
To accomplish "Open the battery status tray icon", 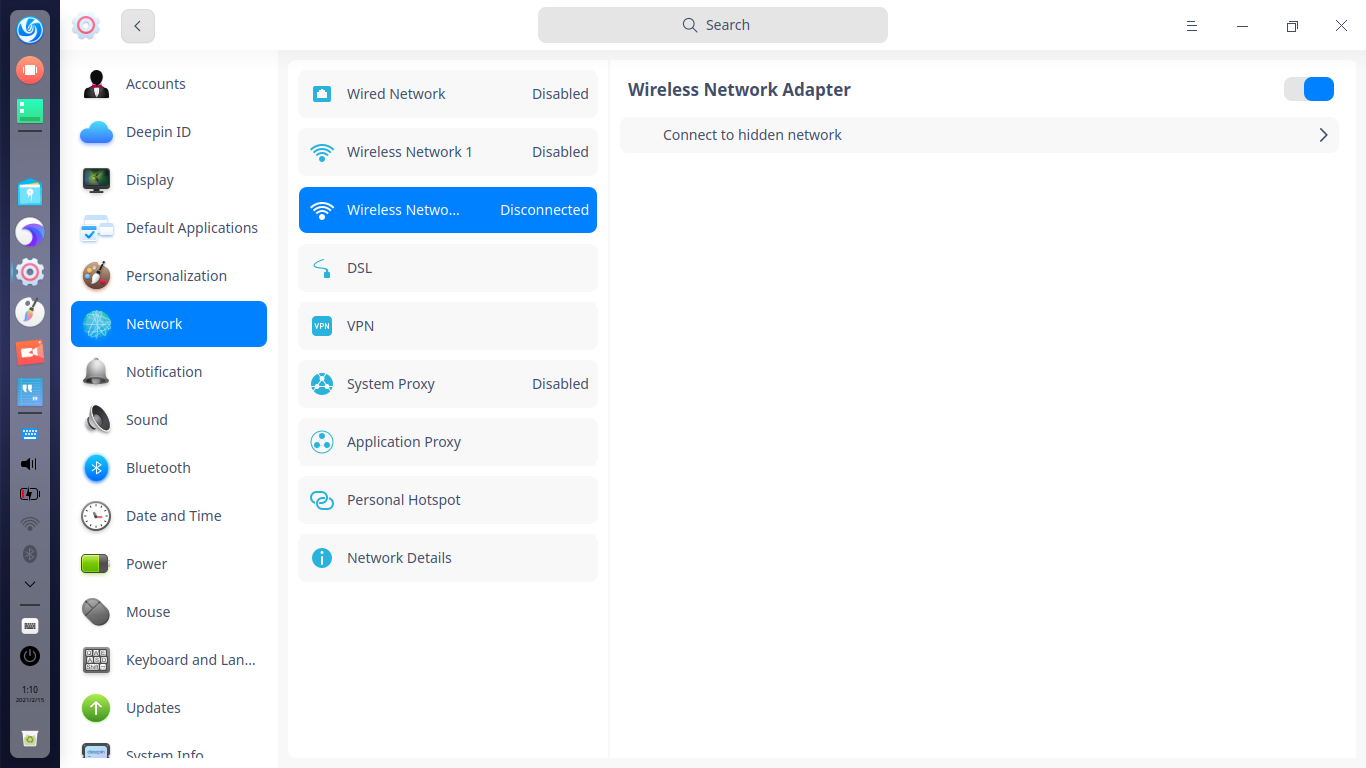I will (30, 494).
